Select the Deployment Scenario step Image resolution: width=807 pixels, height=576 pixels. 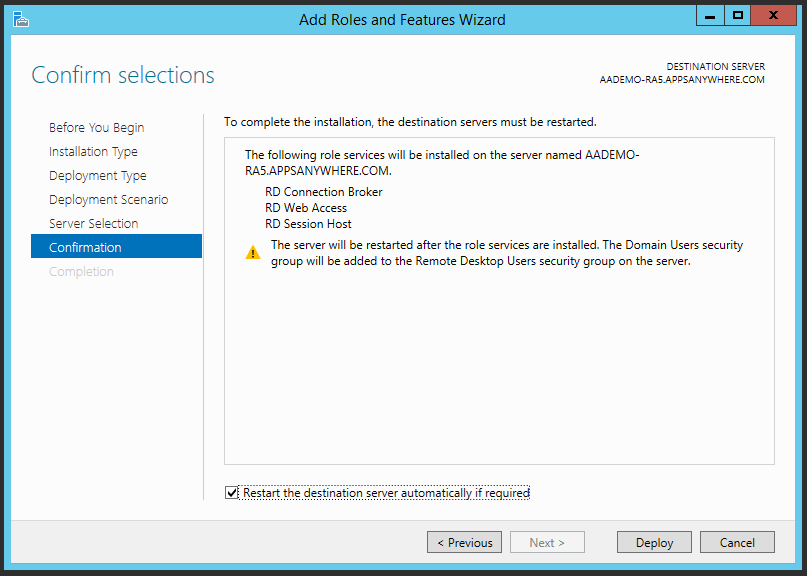point(108,200)
